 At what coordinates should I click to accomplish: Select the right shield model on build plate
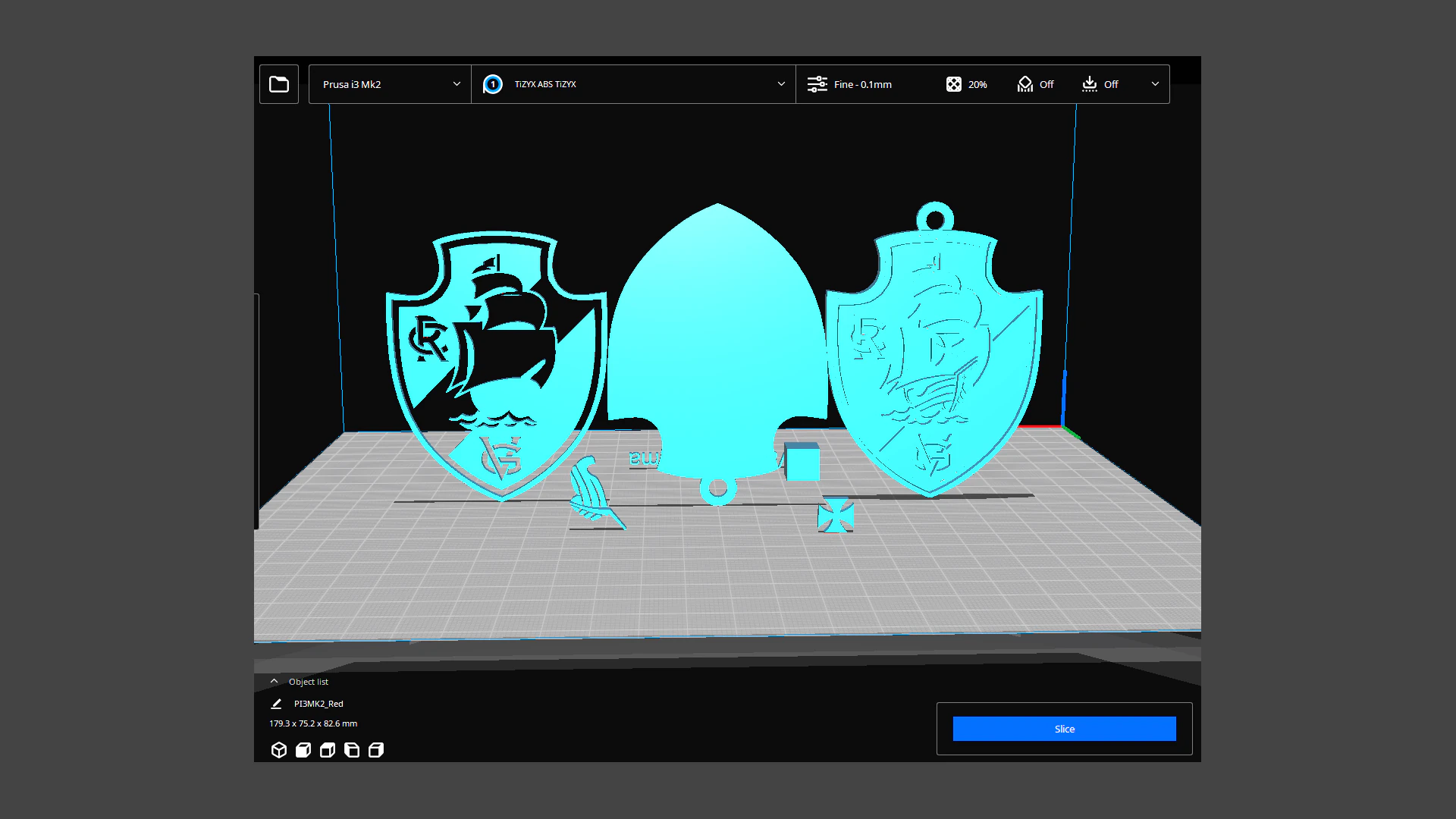click(x=934, y=356)
